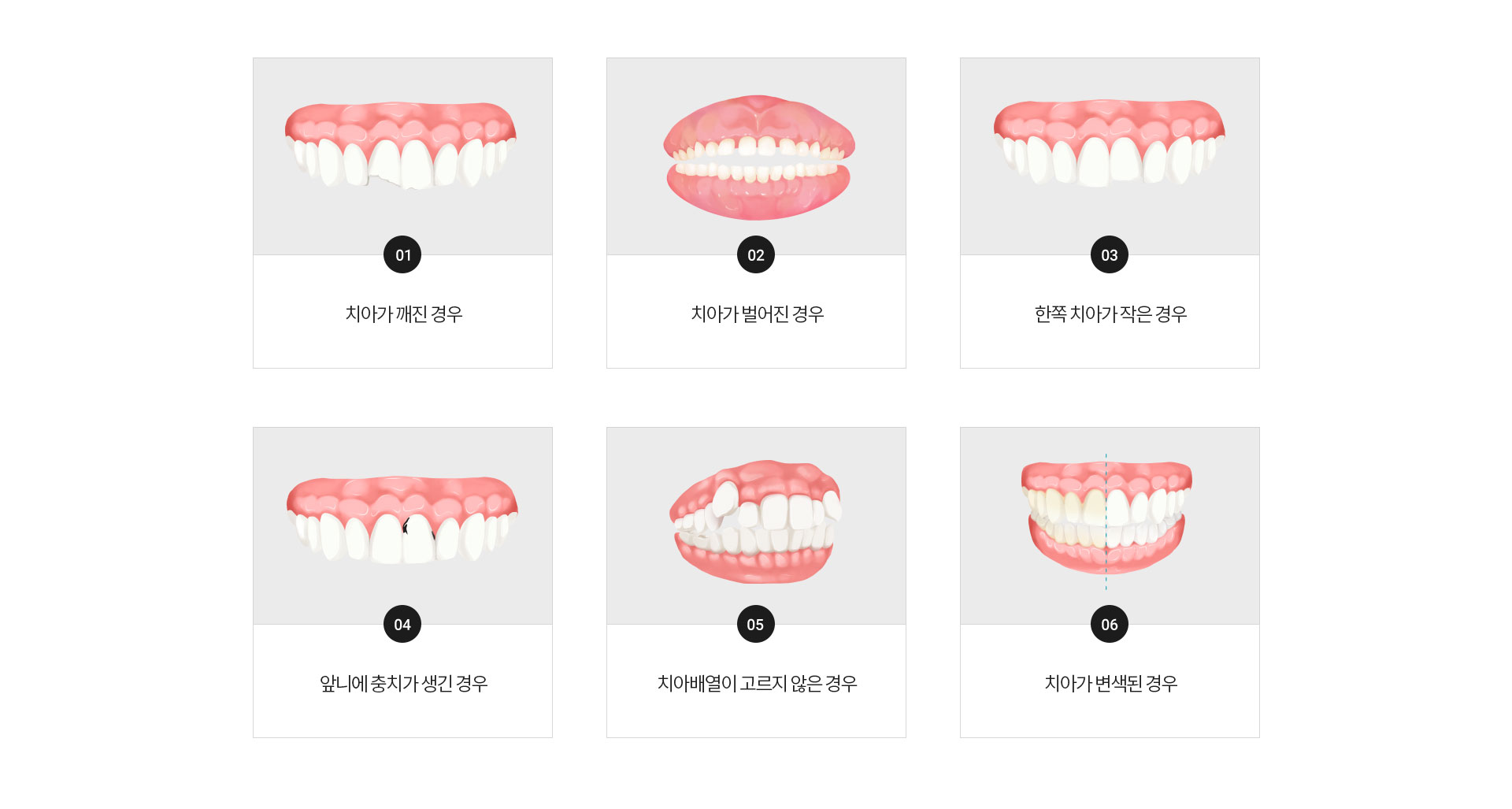The height and width of the screenshot is (809, 1512).
Task: Click the 01 number badge
Action: (x=402, y=254)
